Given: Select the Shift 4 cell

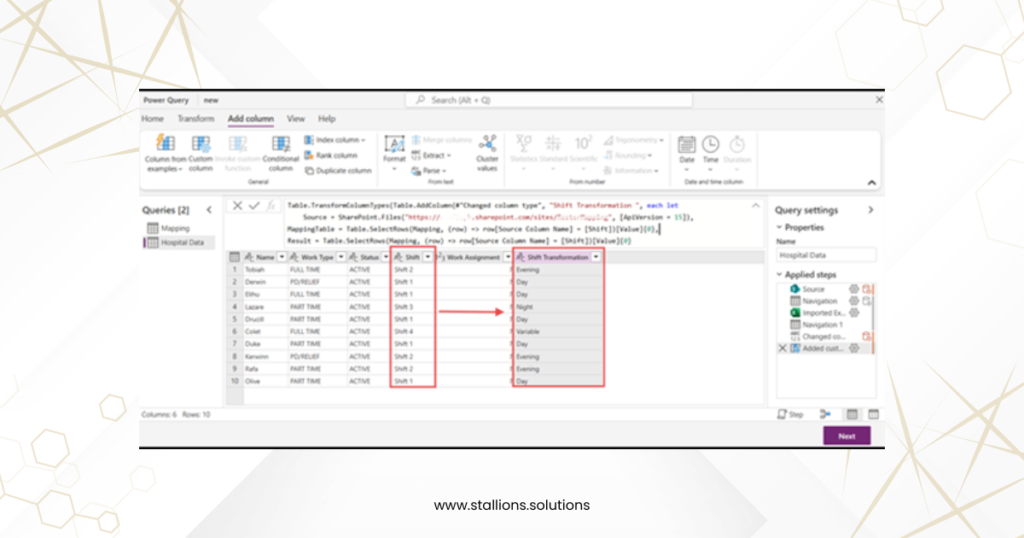Looking at the screenshot, I should pyautogui.click(x=413, y=332).
